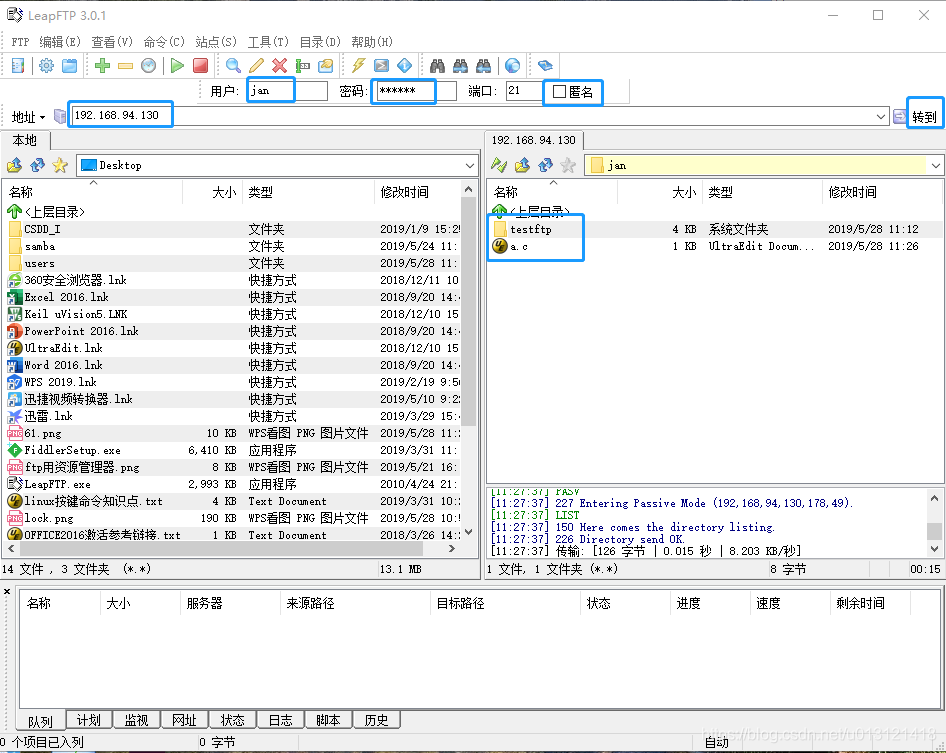The height and width of the screenshot is (753, 946).
Task: Select the a.c file in remote pane
Action: (519, 246)
